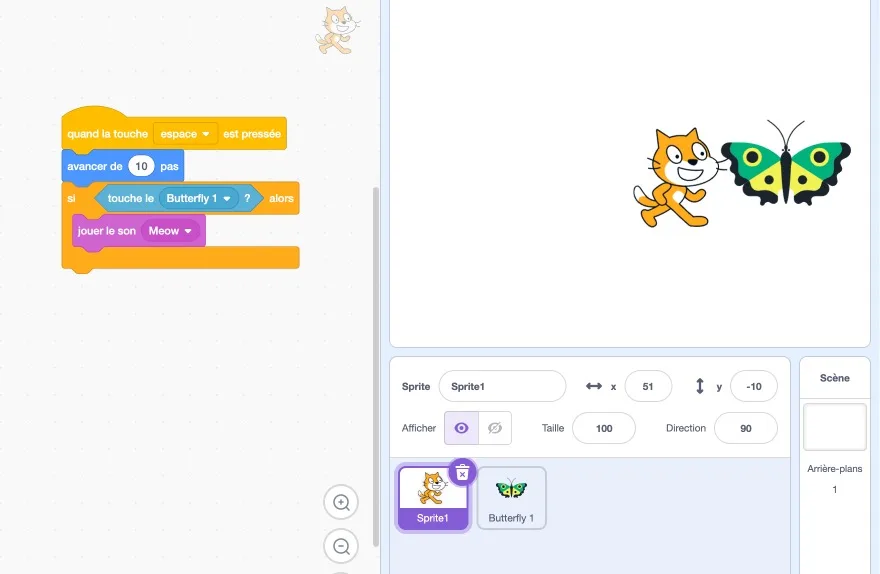
Task: Click the steps value 10 in avancer block
Action: [x=141, y=166]
